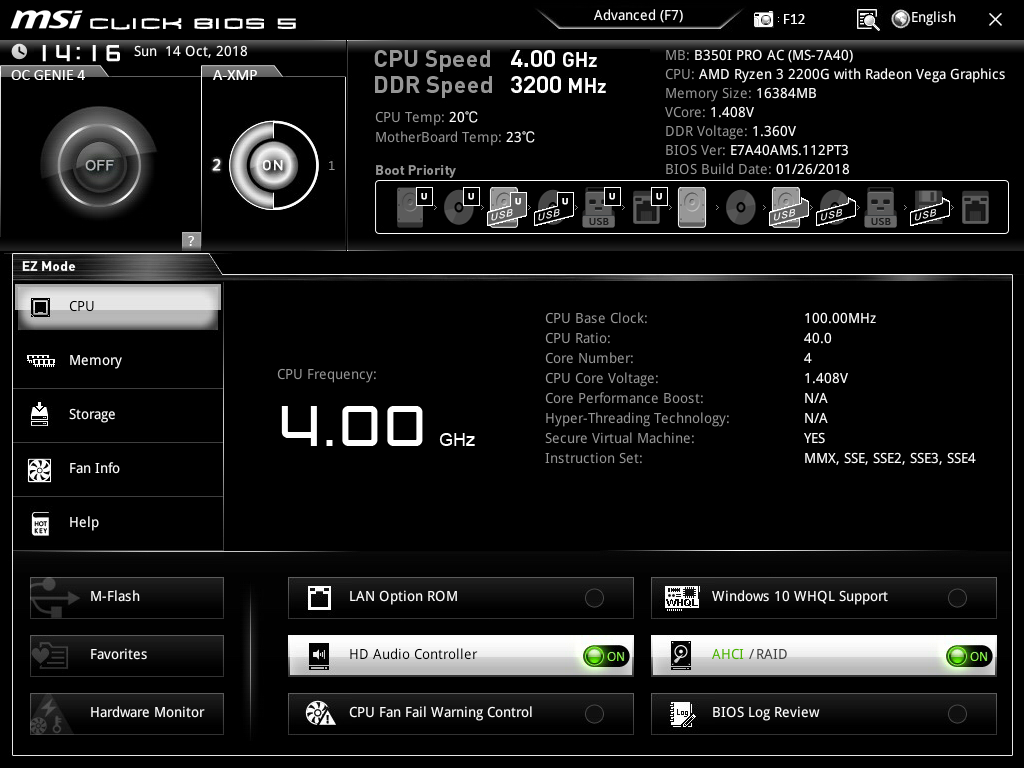Click the CPU Ratio value 40.0
The height and width of the screenshot is (768, 1024).
[818, 338]
